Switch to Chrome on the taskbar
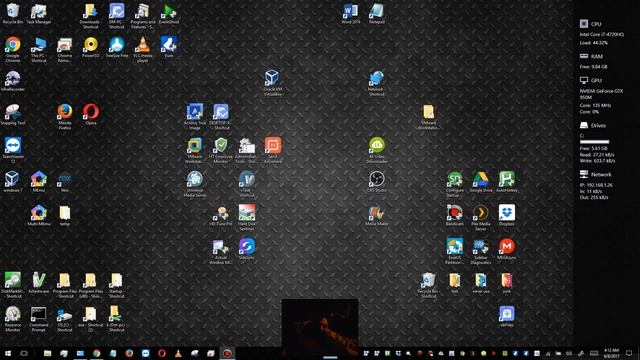Screen dimensions: 640x360 point(96,353)
